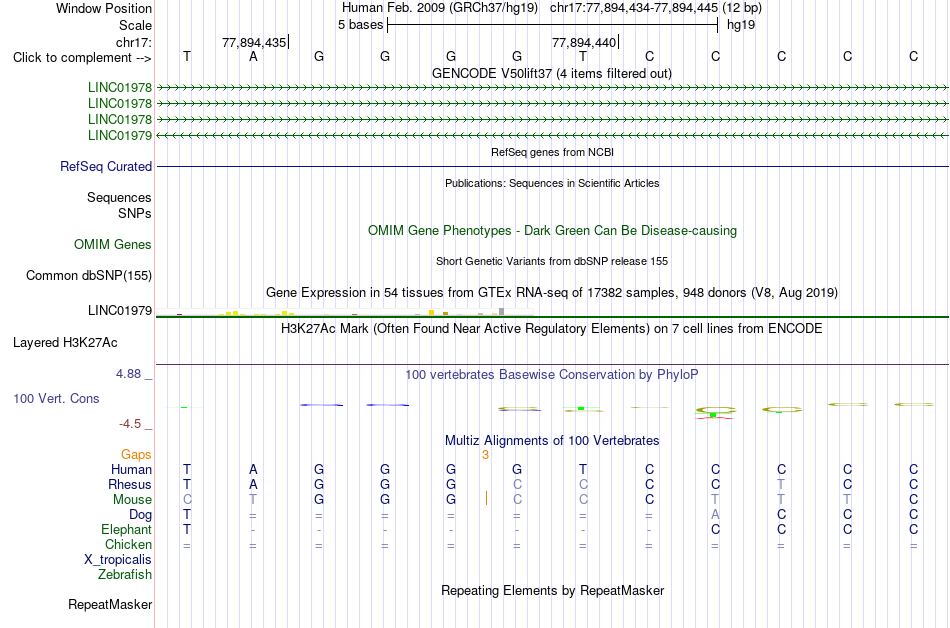
Task: Open the 'Repeating Elements by RepeatMasker' track title
Action: pyautogui.click(x=552, y=590)
